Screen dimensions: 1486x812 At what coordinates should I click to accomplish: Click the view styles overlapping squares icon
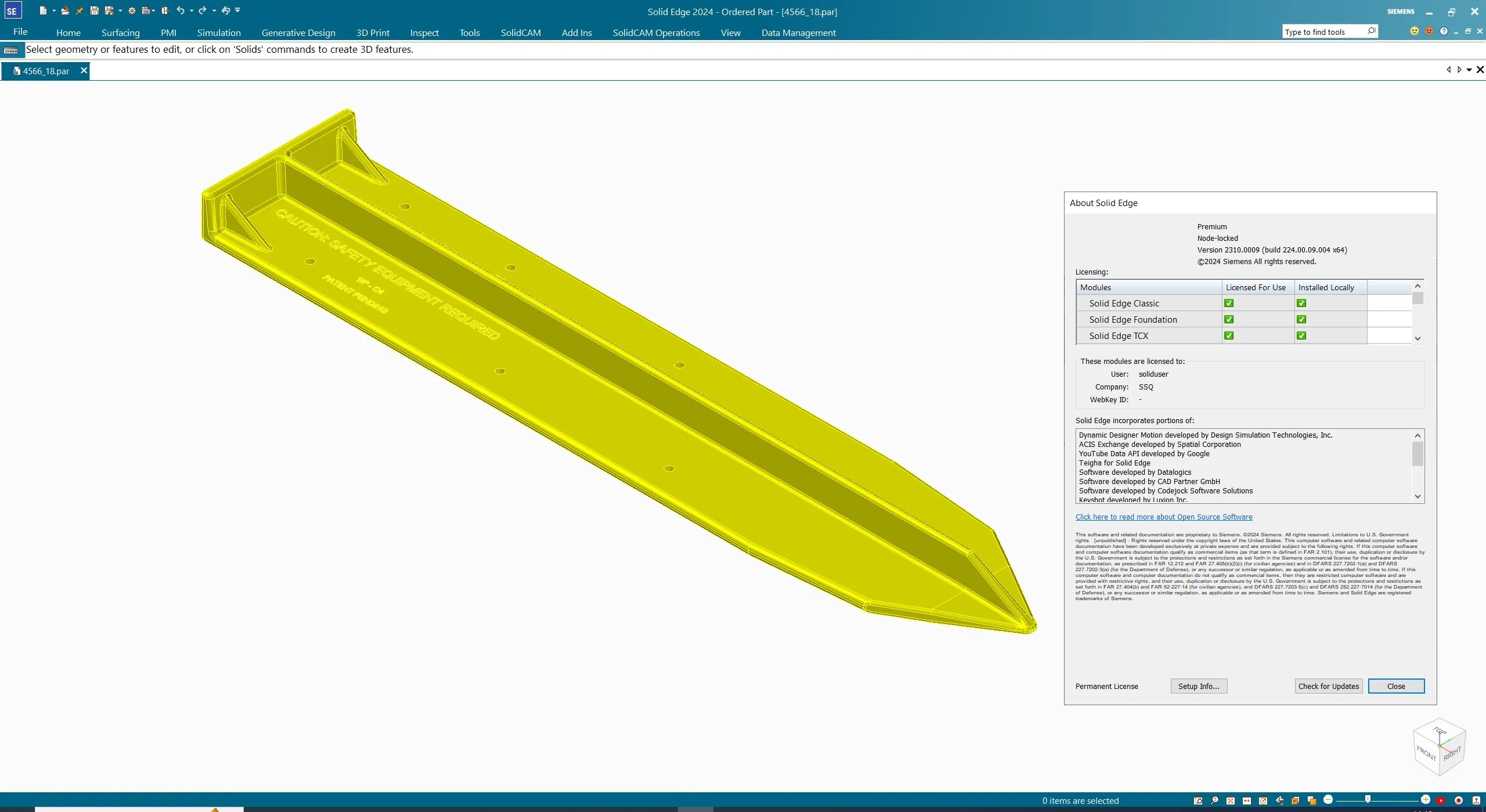pyautogui.click(x=1312, y=801)
